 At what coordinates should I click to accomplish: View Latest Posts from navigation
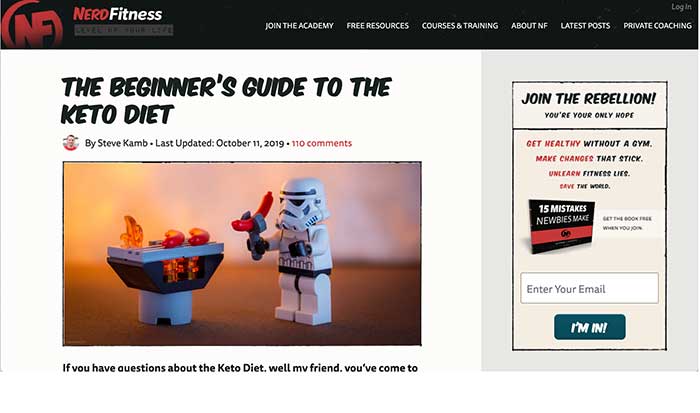(585, 26)
